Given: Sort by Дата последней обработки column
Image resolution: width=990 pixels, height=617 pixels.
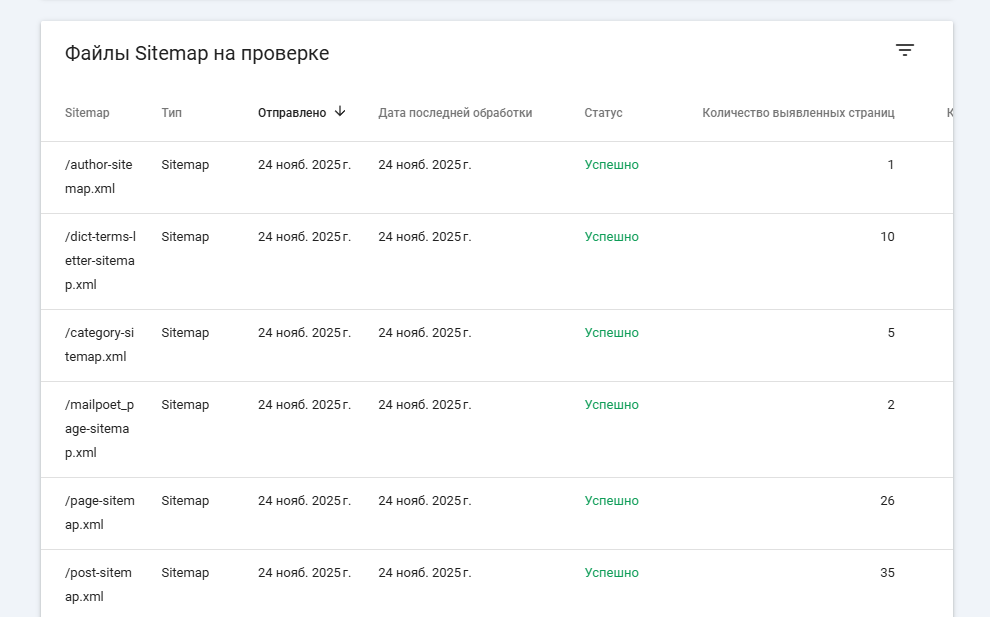Looking at the screenshot, I should [455, 113].
